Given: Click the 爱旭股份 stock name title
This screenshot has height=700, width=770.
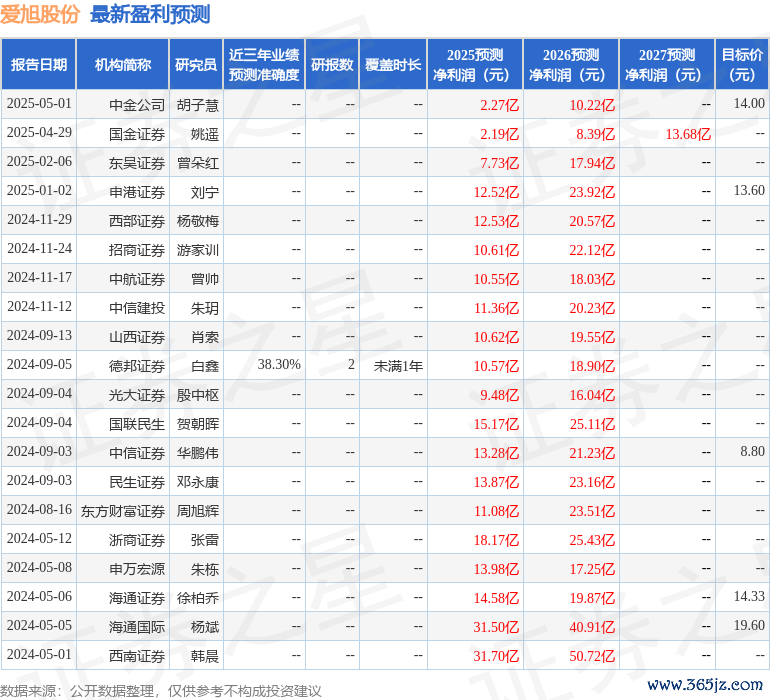Looking at the screenshot, I should 40,14.
